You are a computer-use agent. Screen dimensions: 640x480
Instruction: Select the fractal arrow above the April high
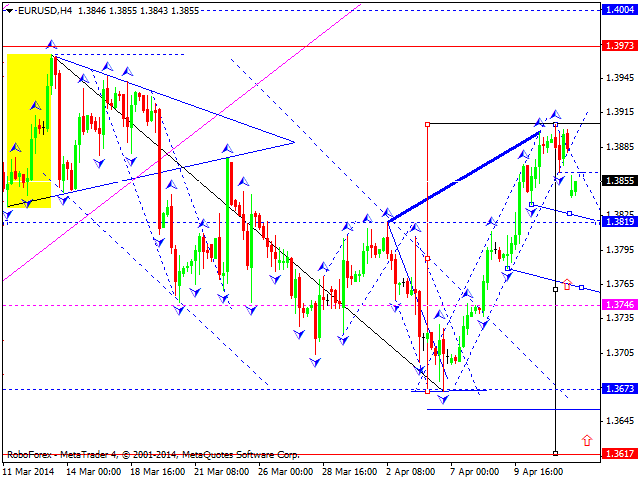click(x=555, y=115)
